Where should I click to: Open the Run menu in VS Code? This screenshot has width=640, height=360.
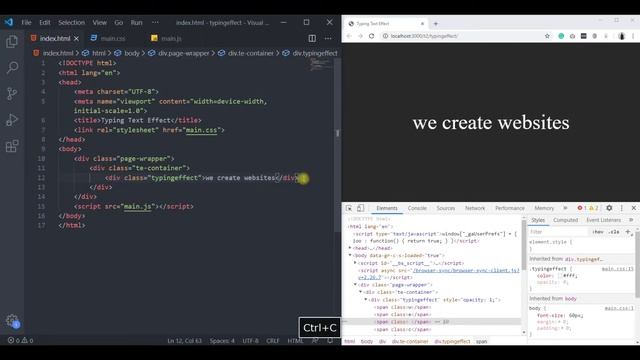136,22
